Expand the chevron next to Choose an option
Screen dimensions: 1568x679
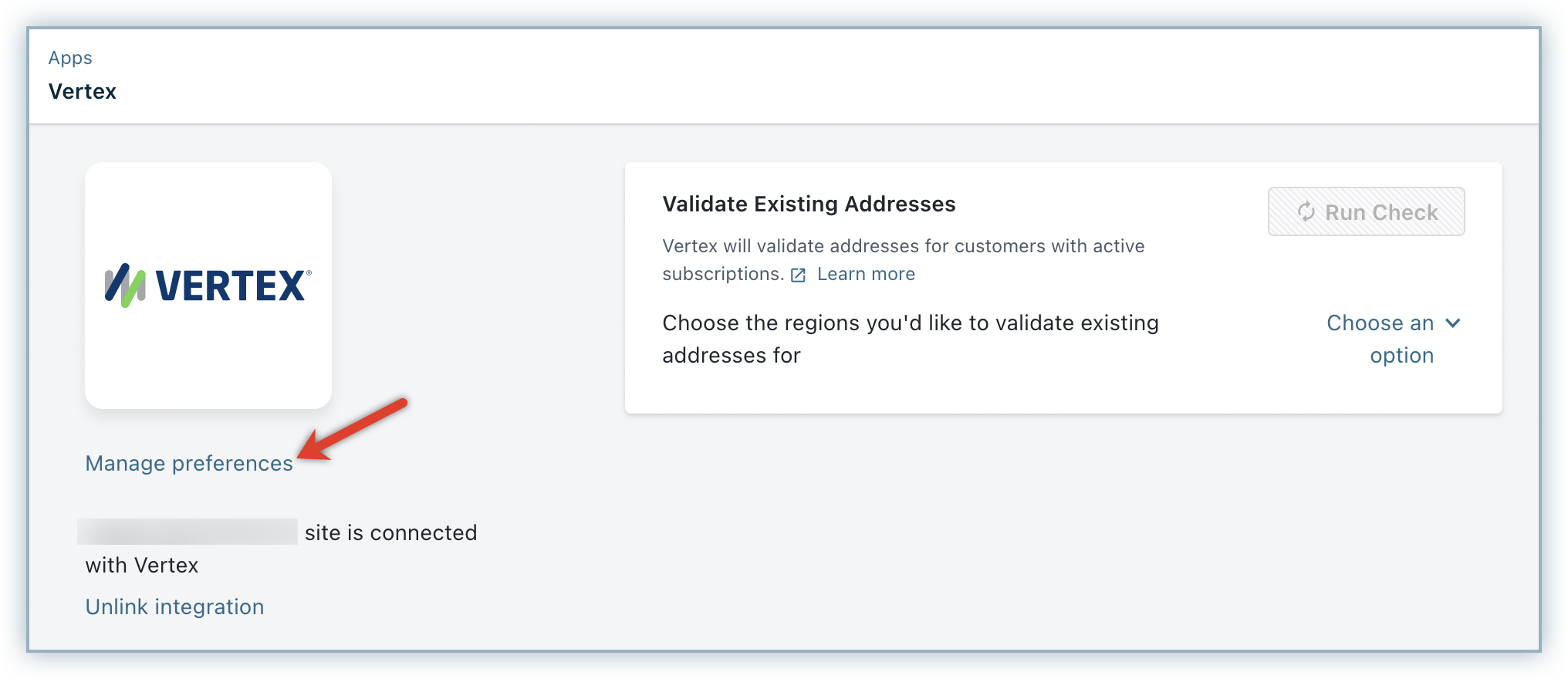(1453, 323)
